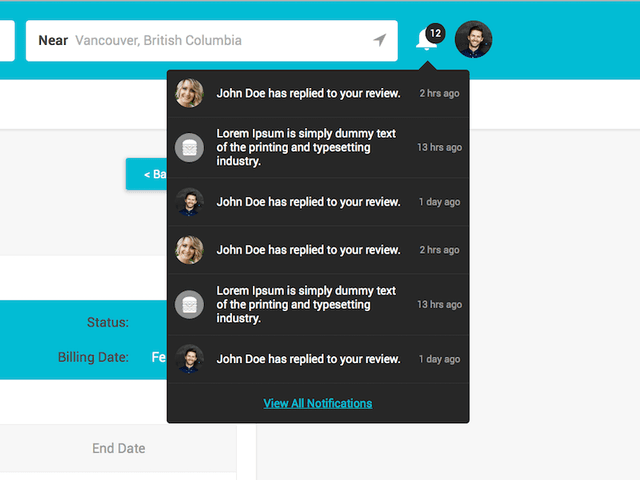Click the grey icon beside first Lorem Ipsum notification
The image size is (640, 480).
click(x=189, y=148)
